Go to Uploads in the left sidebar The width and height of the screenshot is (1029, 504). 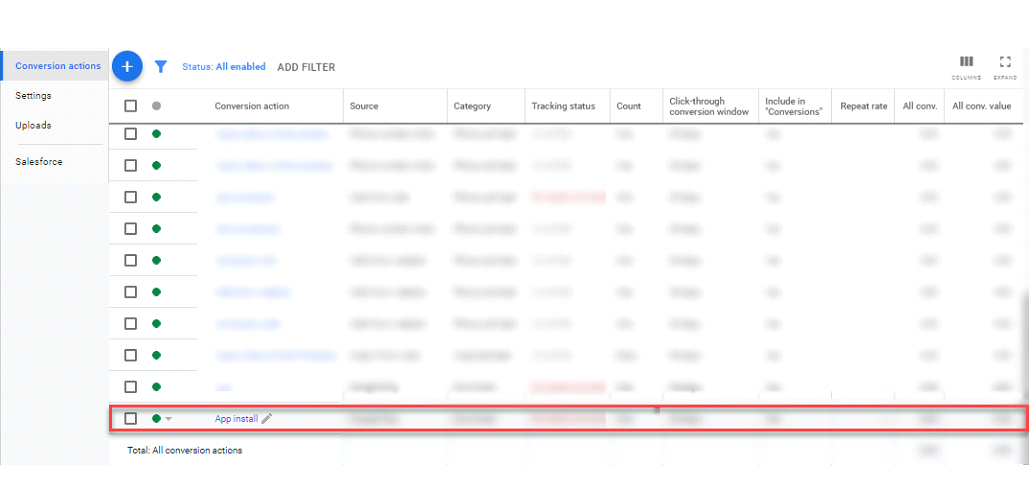point(33,125)
